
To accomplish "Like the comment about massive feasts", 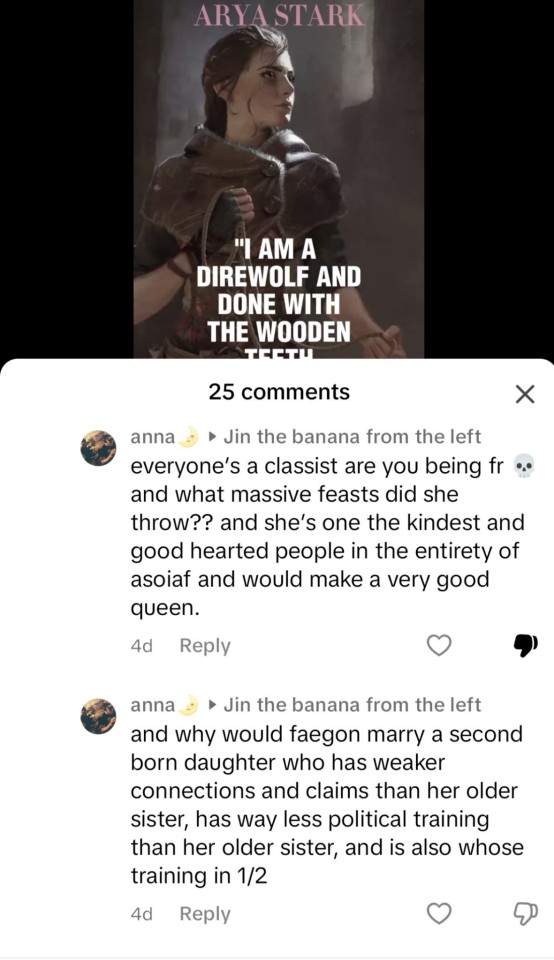I will click(x=439, y=645).
